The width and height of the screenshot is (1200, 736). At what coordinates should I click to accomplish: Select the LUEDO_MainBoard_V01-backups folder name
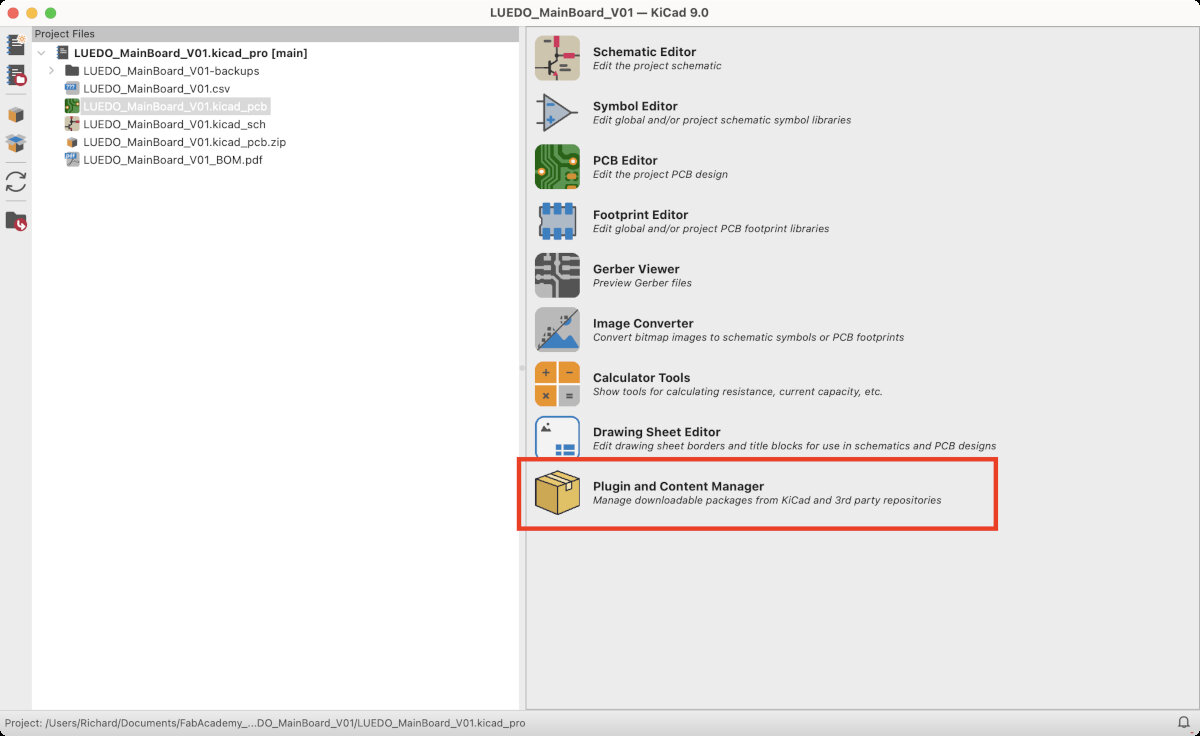171,71
